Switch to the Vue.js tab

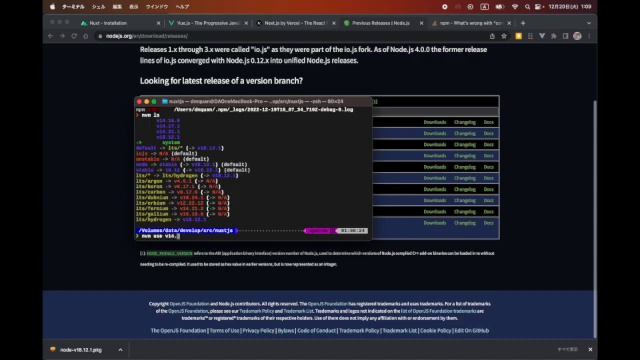208,23
